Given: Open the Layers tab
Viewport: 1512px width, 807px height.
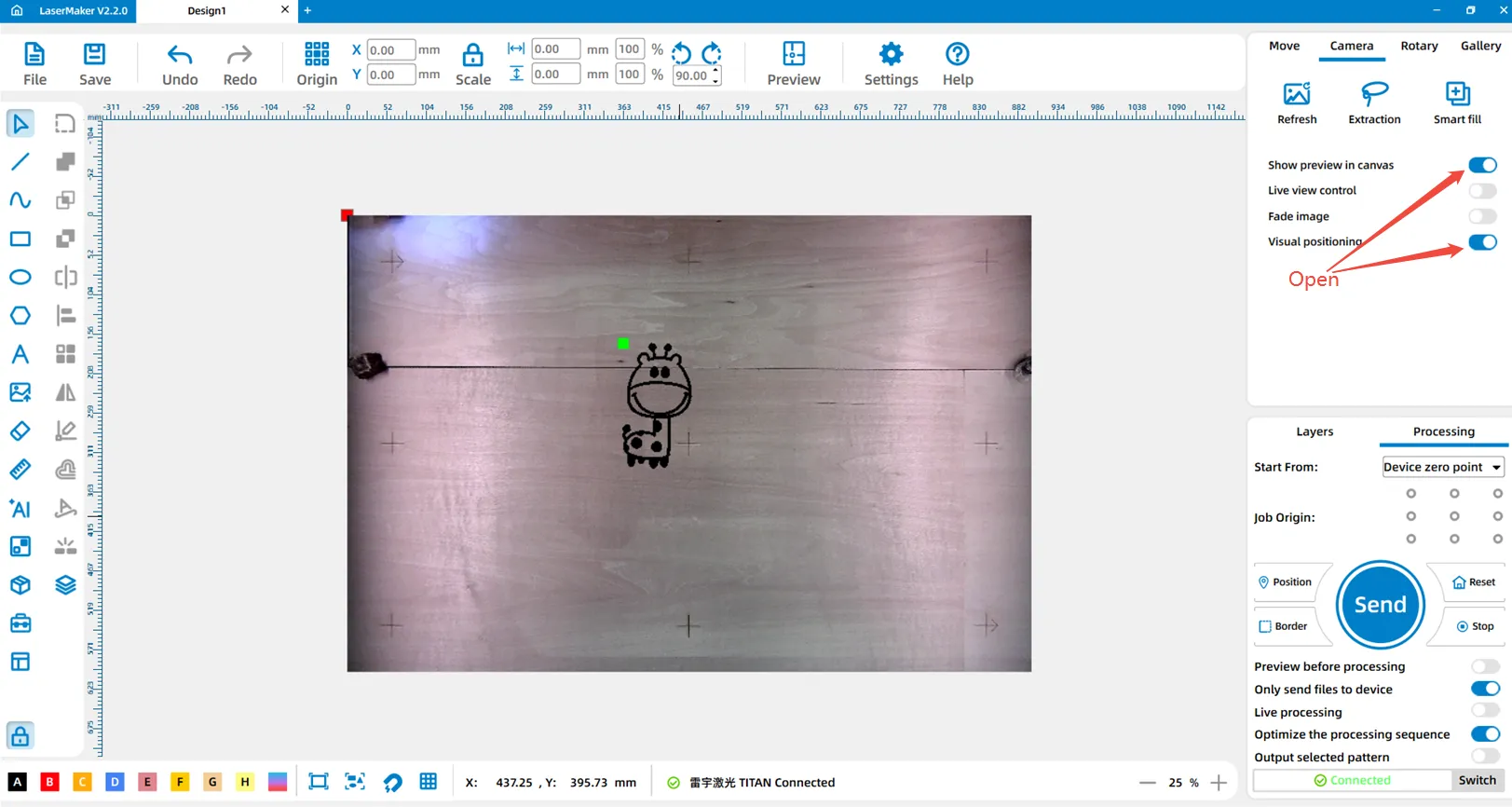Looking at the screenshot, I should [1314, 431].
